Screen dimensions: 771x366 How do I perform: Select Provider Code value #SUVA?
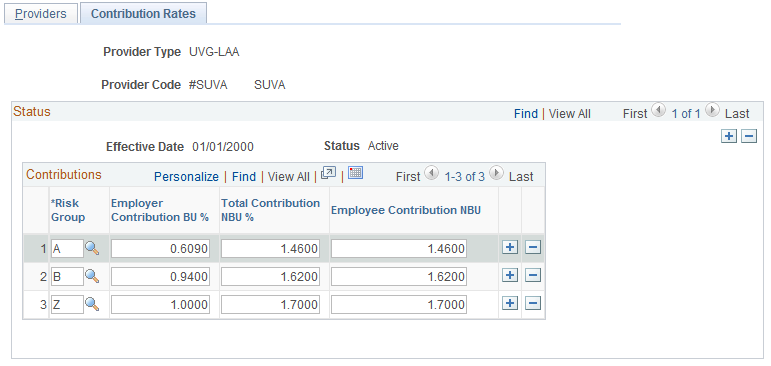point(208,85)
